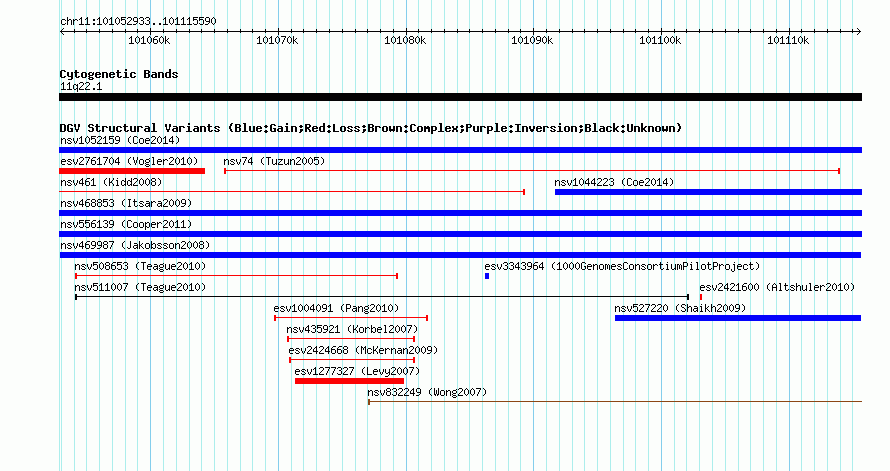Click the 101110k ruler label
The height and width of the screenshot is (471, 890).
pyautogui.click(x=788, y=40)
